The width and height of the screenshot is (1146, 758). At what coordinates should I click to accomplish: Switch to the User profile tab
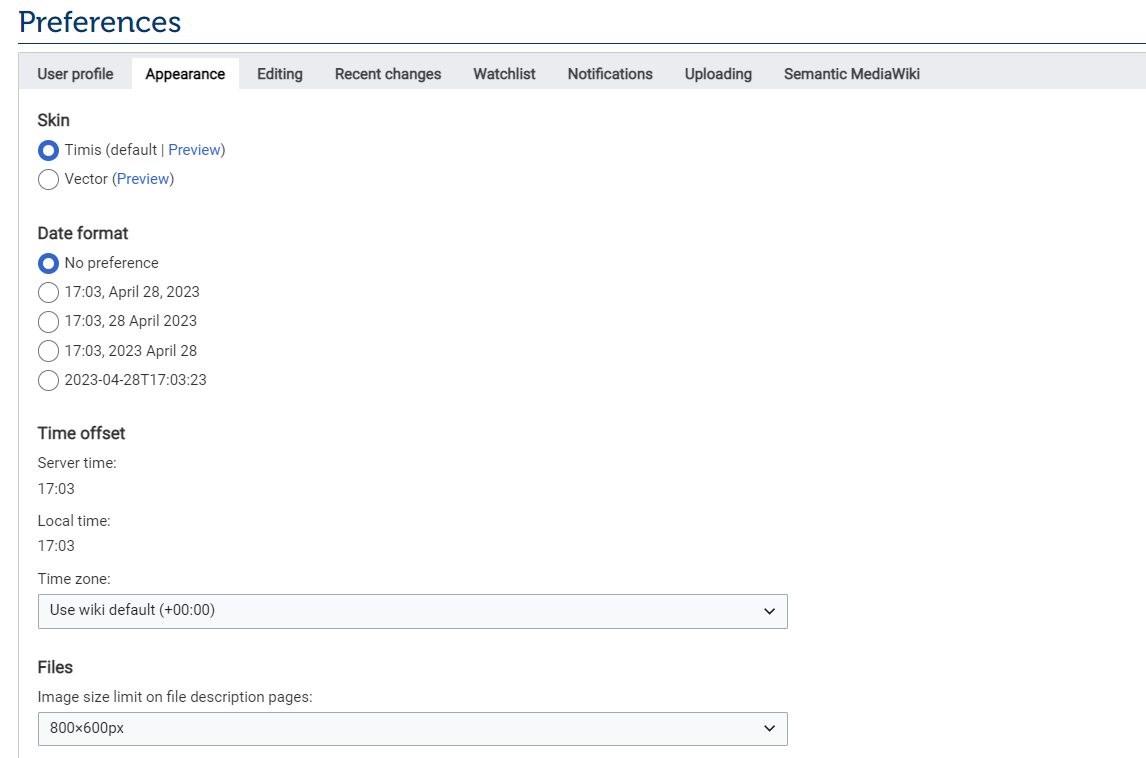click(75, 73)
